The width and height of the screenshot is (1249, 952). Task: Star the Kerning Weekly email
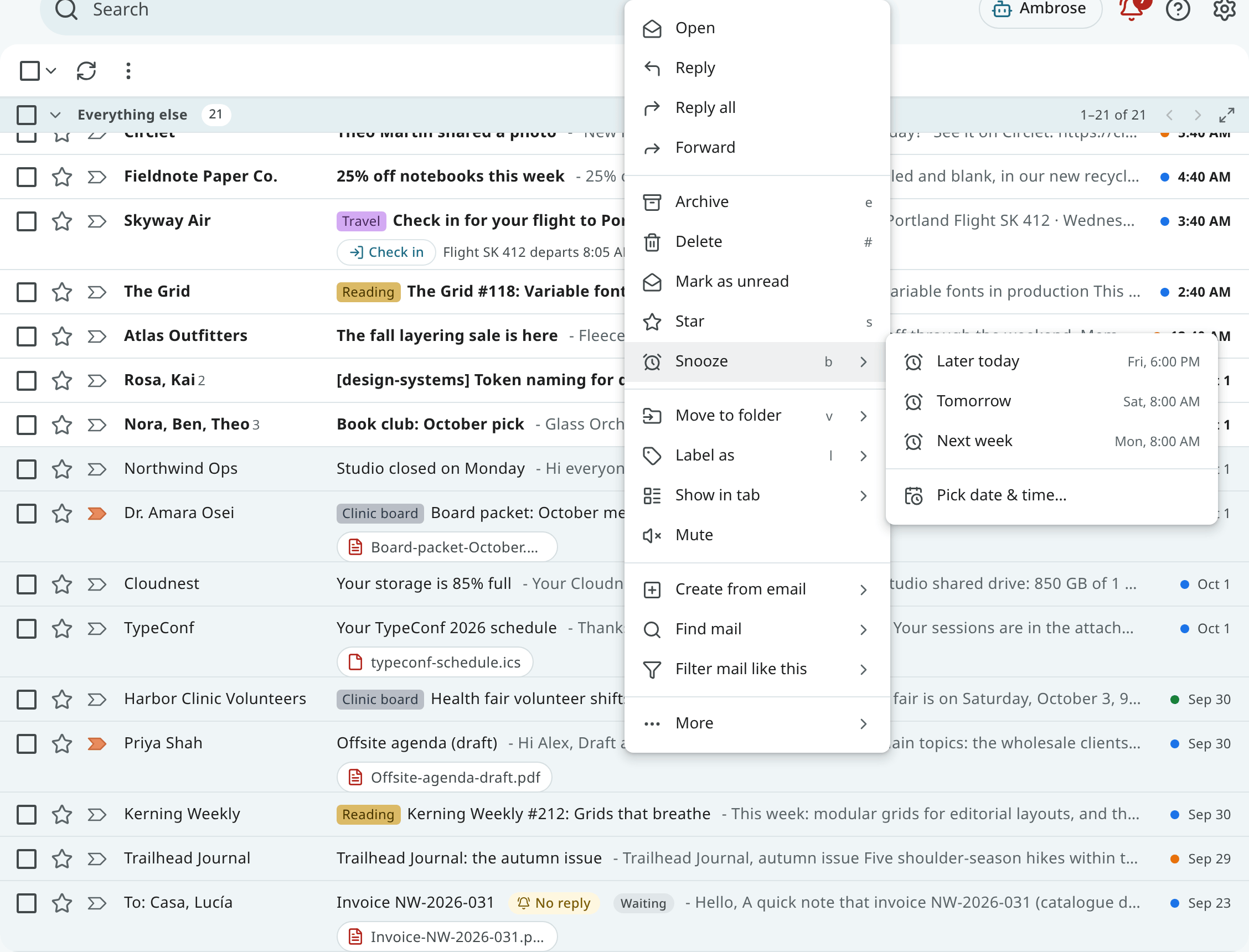click(62, 815)
